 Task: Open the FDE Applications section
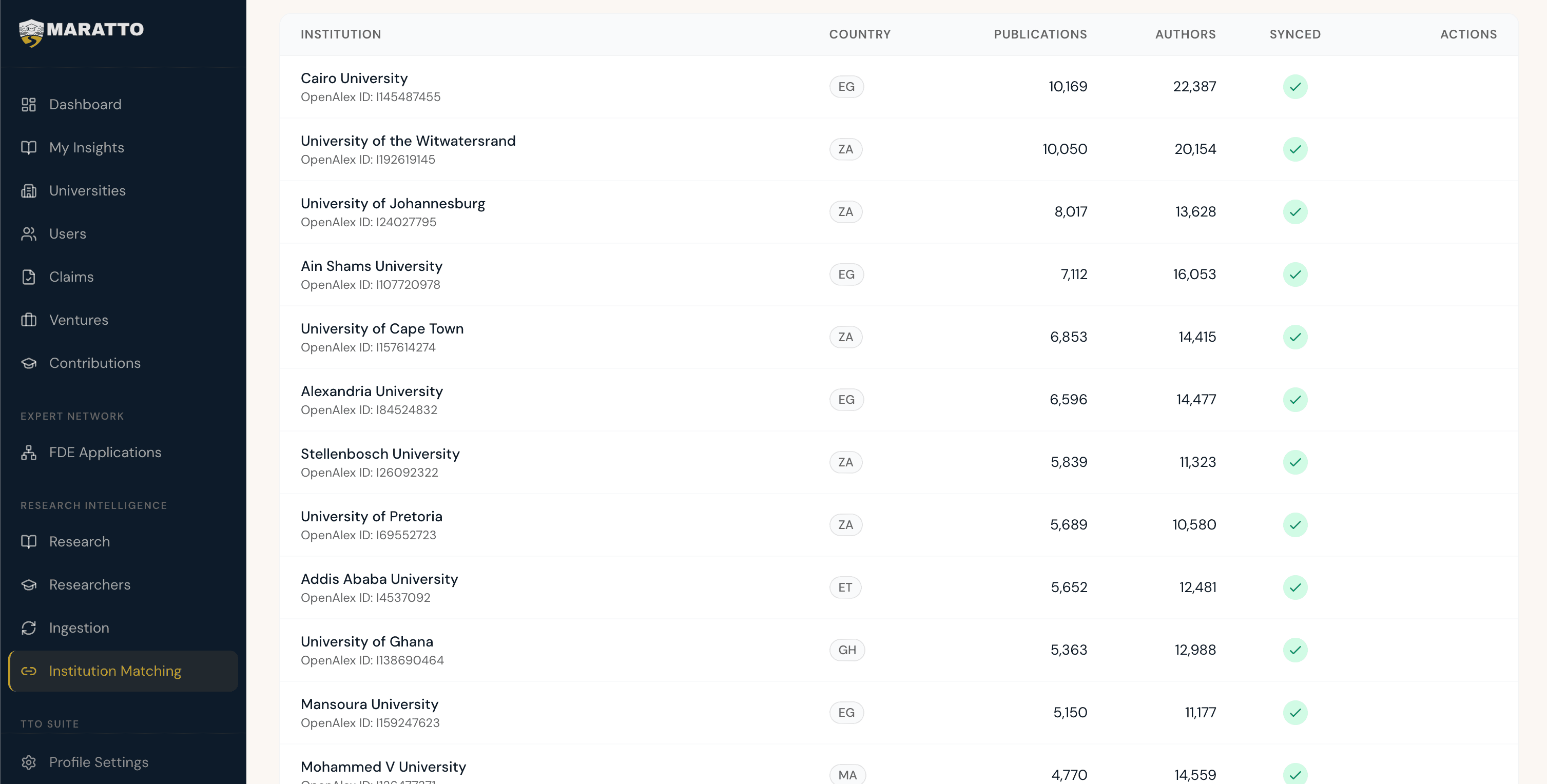point(105,452)
